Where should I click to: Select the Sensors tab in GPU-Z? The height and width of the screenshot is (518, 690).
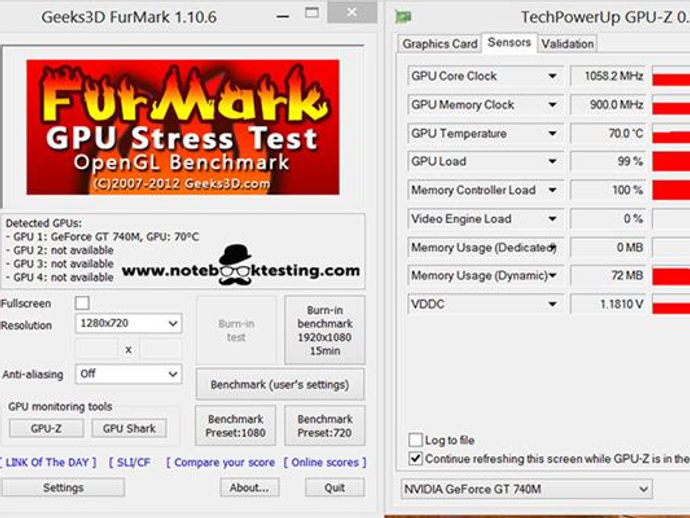pyautogui.click(x=509, y=43)
